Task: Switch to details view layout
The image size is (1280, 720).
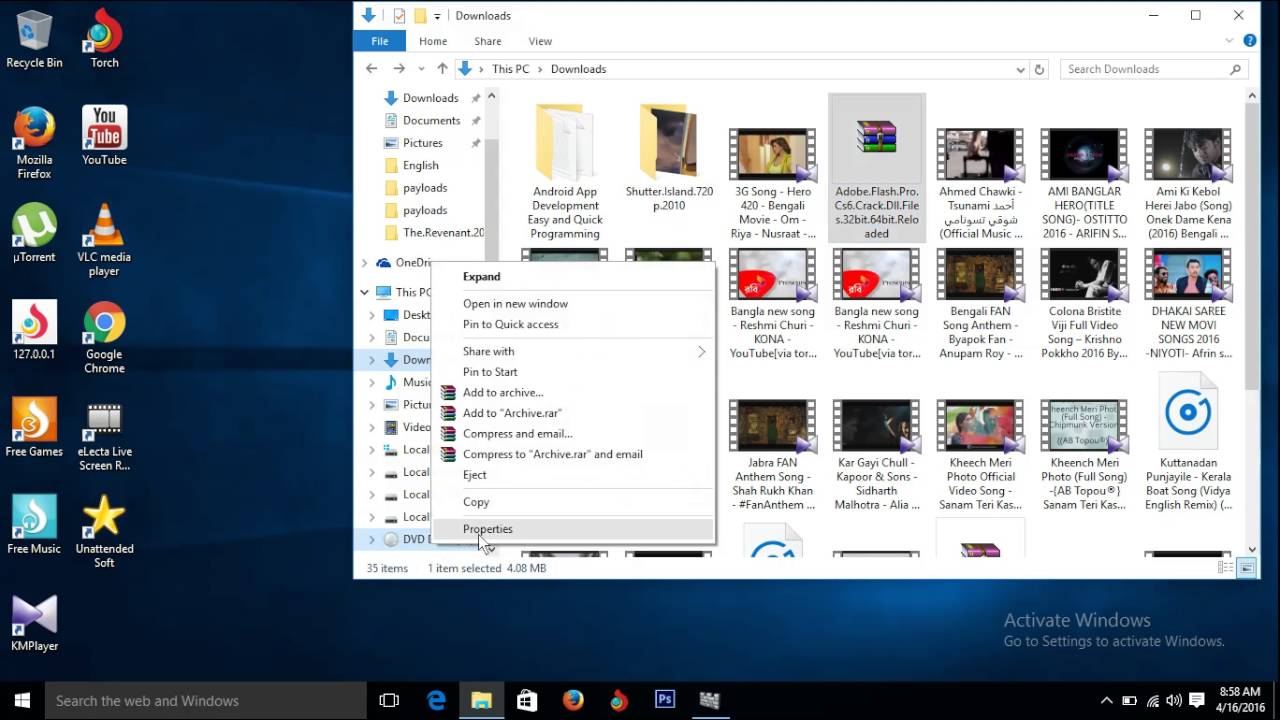Action: (1225, 568)
